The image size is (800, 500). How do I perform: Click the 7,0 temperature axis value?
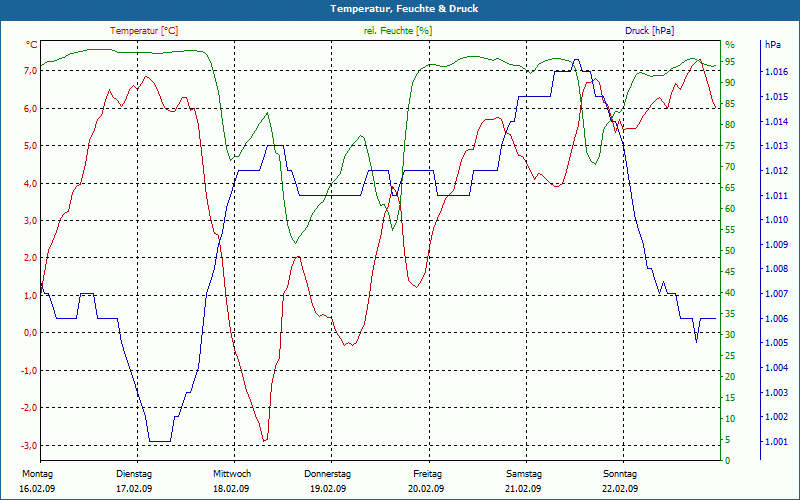pos(31,71)
